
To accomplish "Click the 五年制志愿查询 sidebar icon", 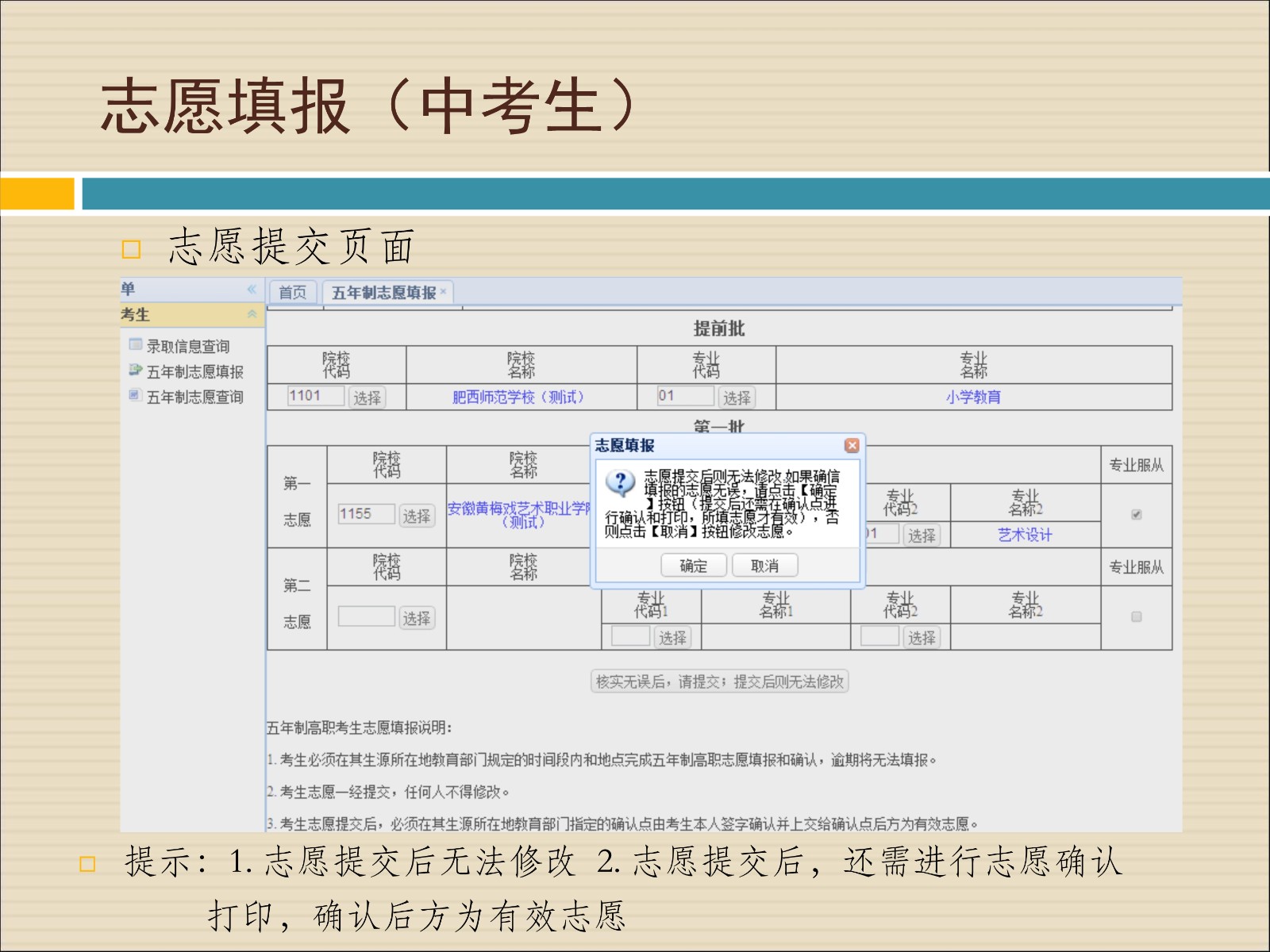I will coord(136,396).
